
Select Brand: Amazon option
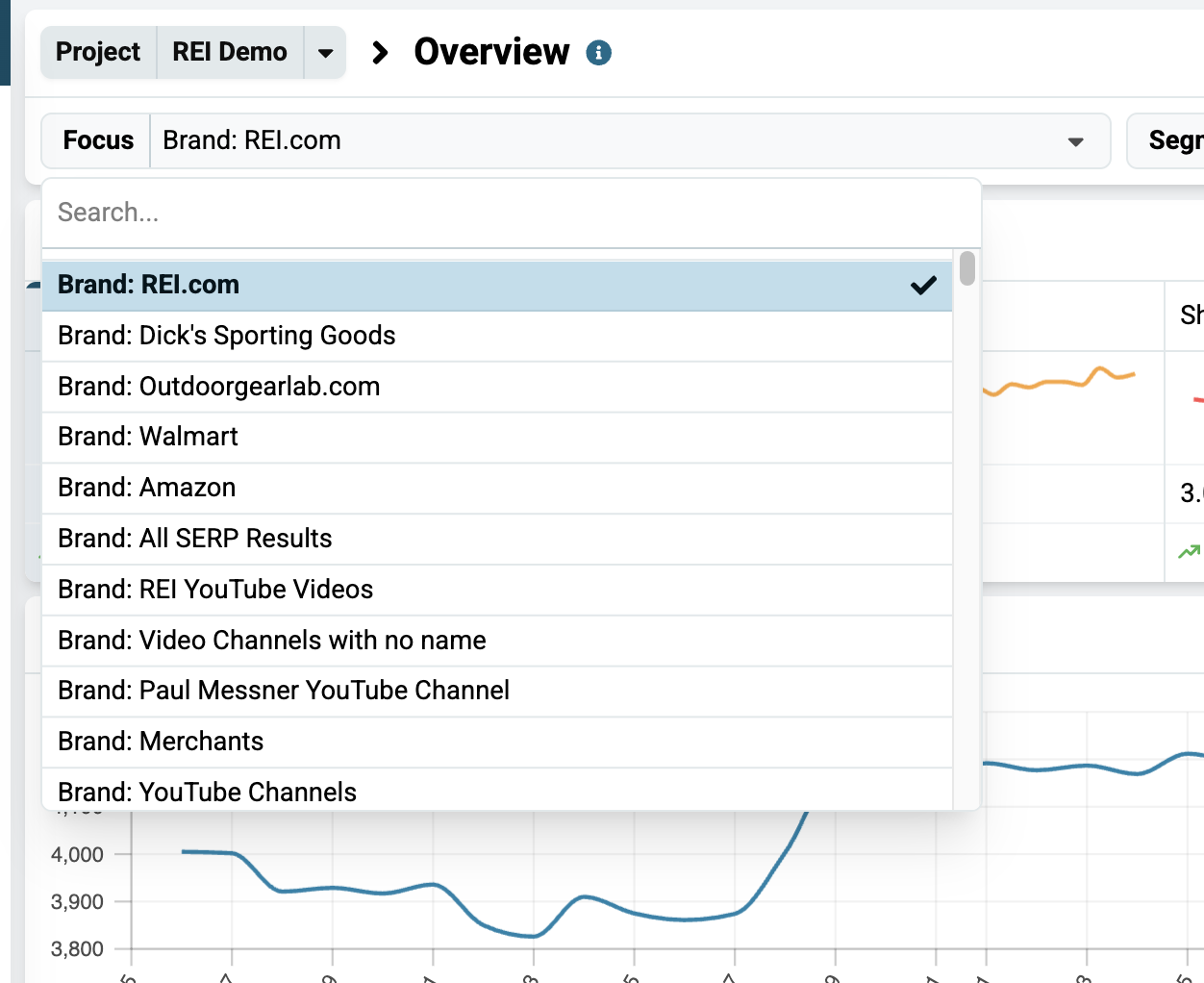pos(497,489)
